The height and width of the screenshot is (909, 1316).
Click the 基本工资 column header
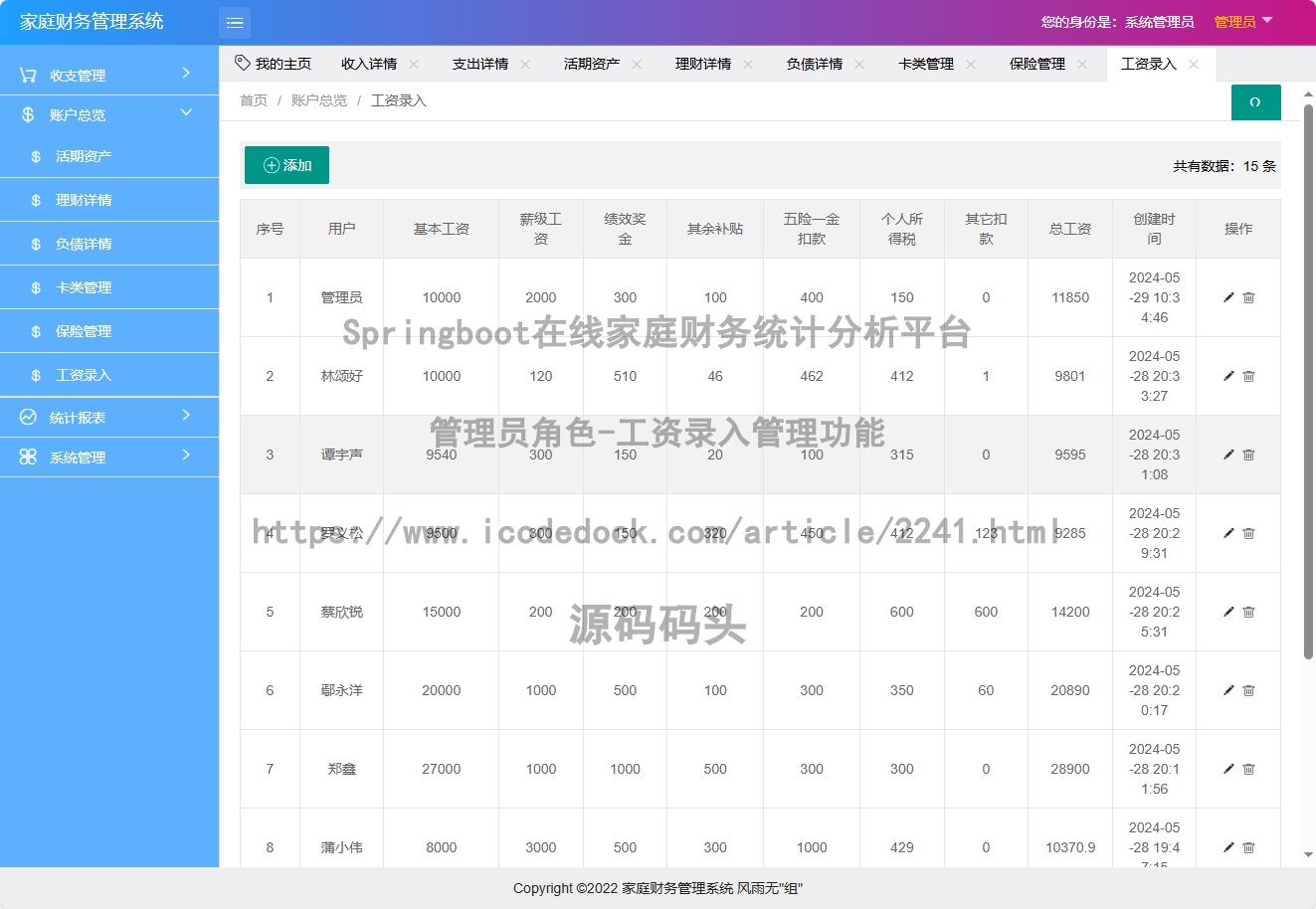coord(442,229)
